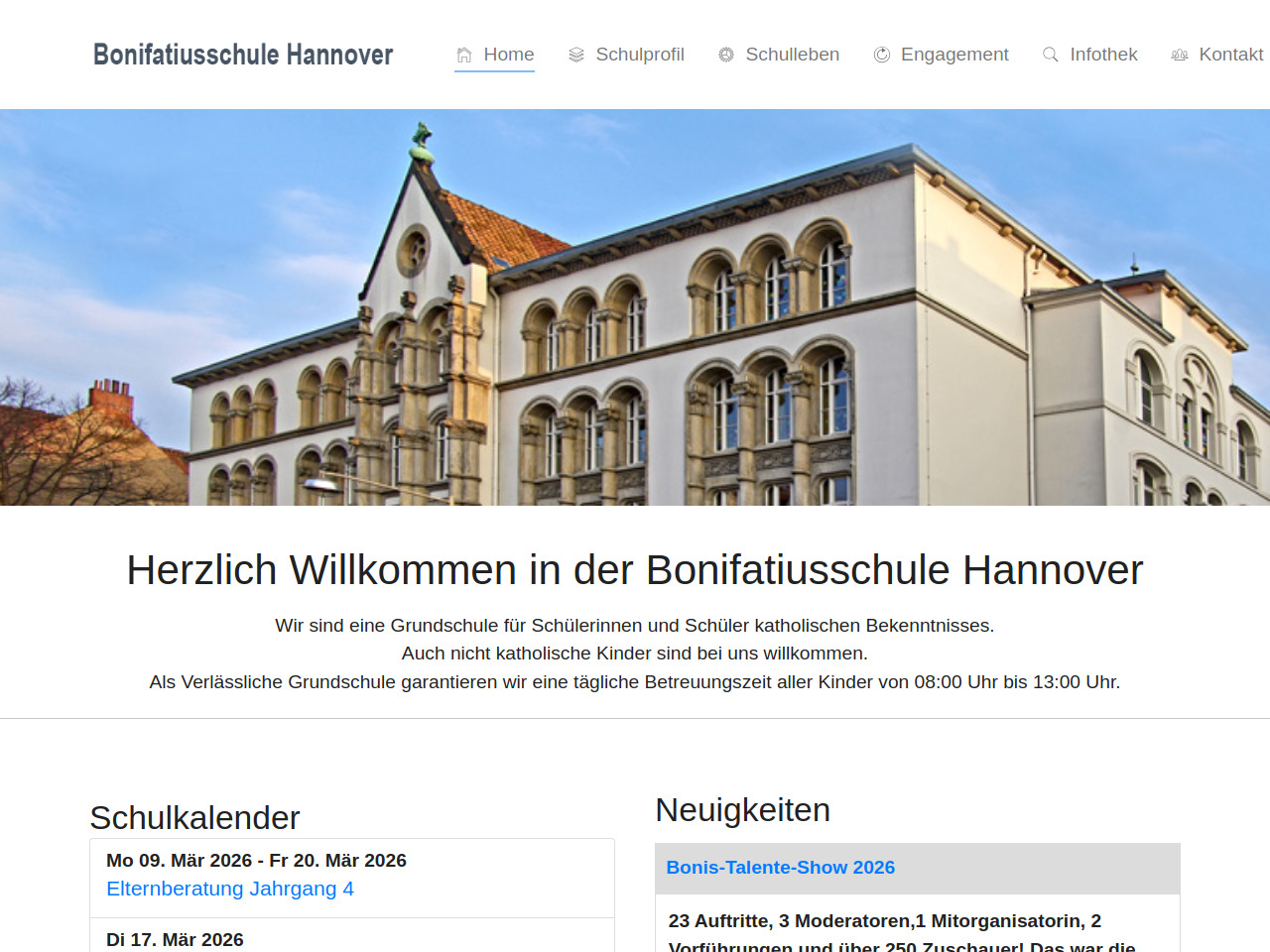Screen dimensions: 1270x952
Task: Click the circular arrow icon beside Engagement
Action: [x=881, y=56]
